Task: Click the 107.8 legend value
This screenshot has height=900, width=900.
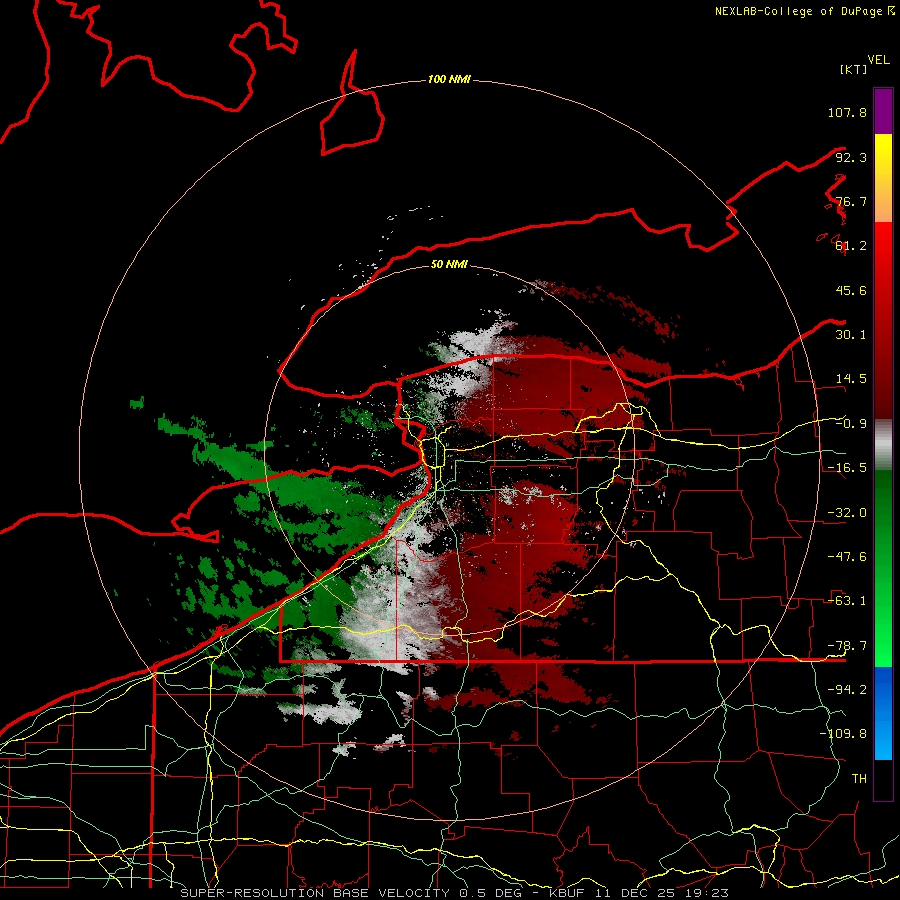Action: [x=847, y=112]
